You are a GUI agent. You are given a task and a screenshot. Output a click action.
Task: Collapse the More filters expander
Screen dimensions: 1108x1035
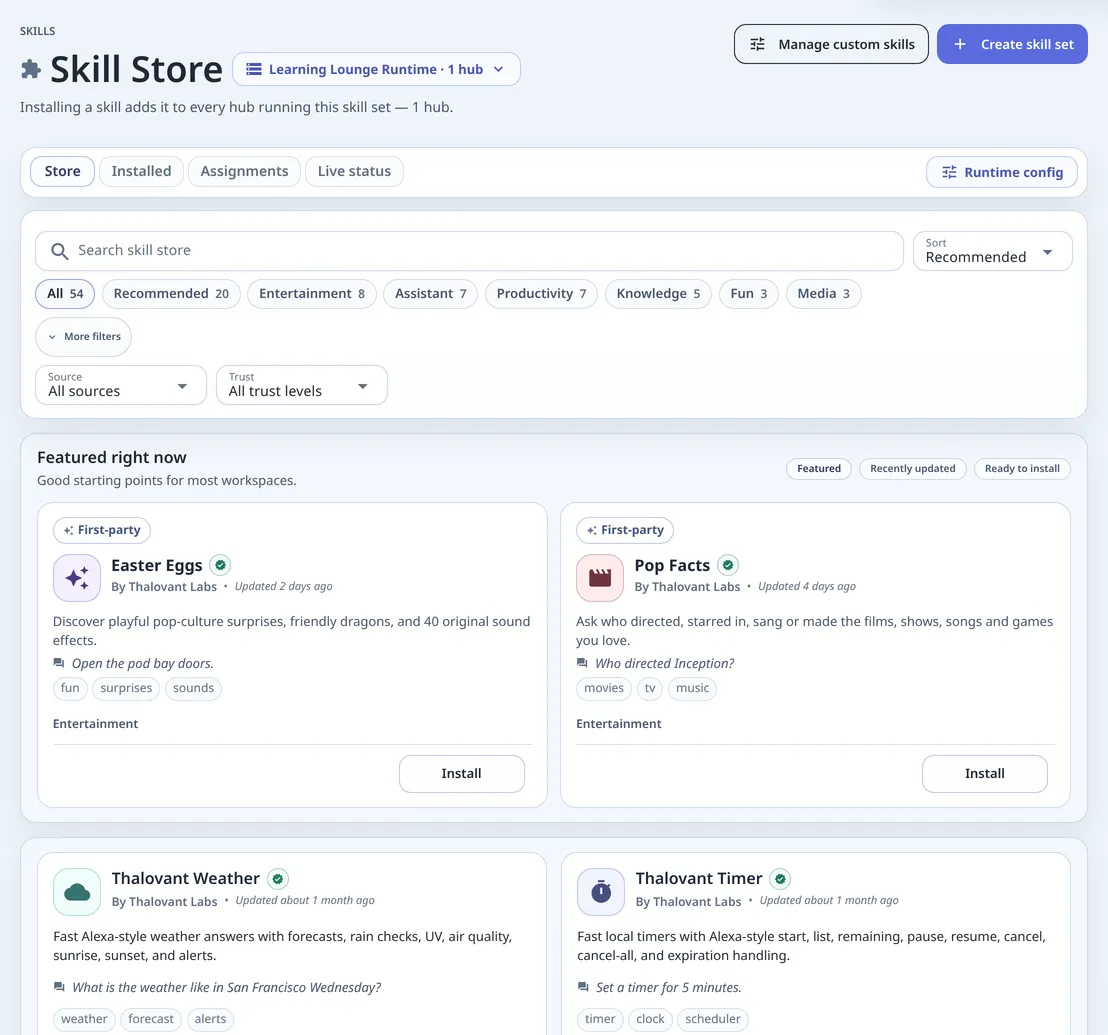coord(83,337)
